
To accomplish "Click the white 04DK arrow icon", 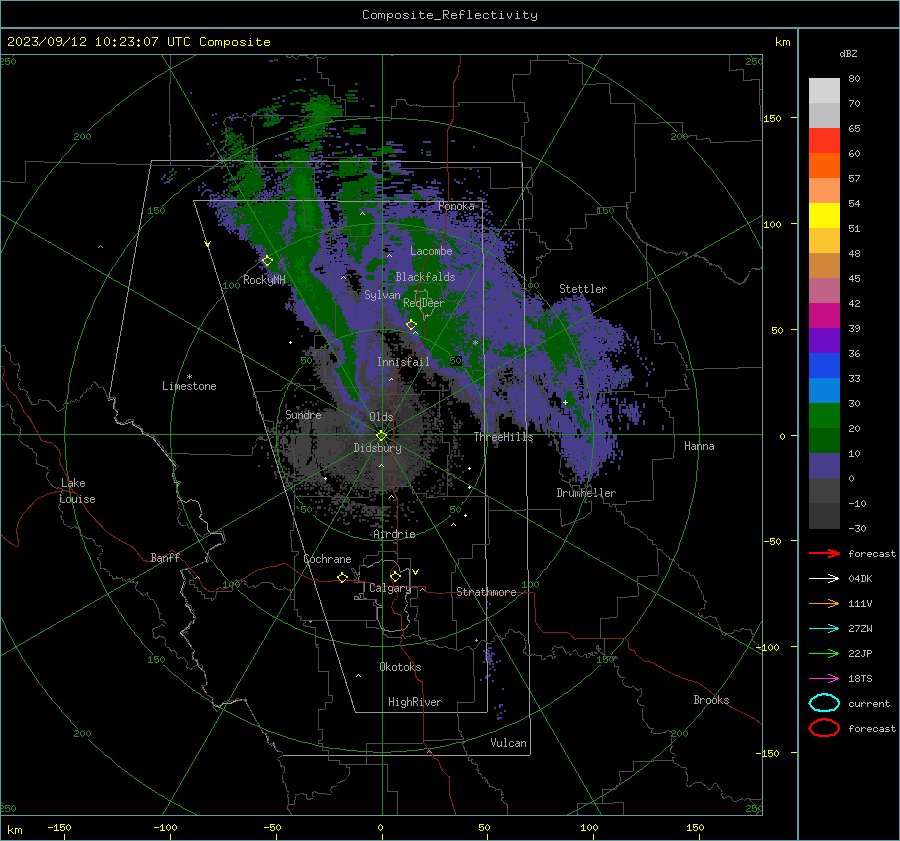I will click(x=824, y=579).
